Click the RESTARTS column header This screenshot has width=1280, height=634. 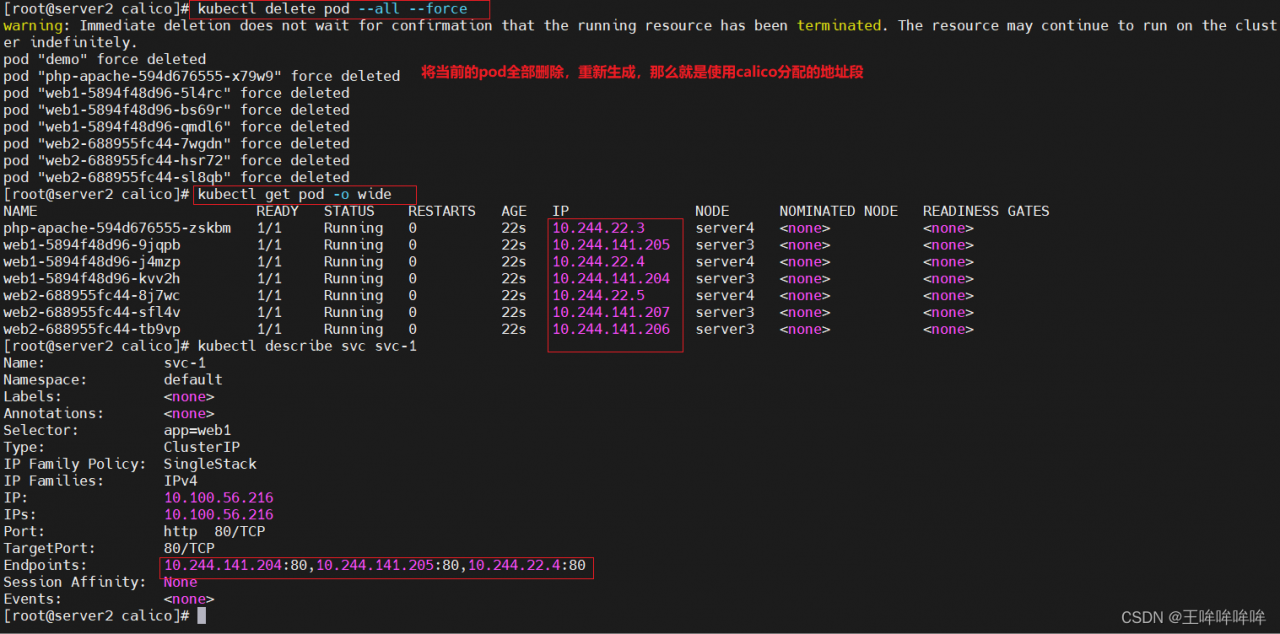(442, 211)
